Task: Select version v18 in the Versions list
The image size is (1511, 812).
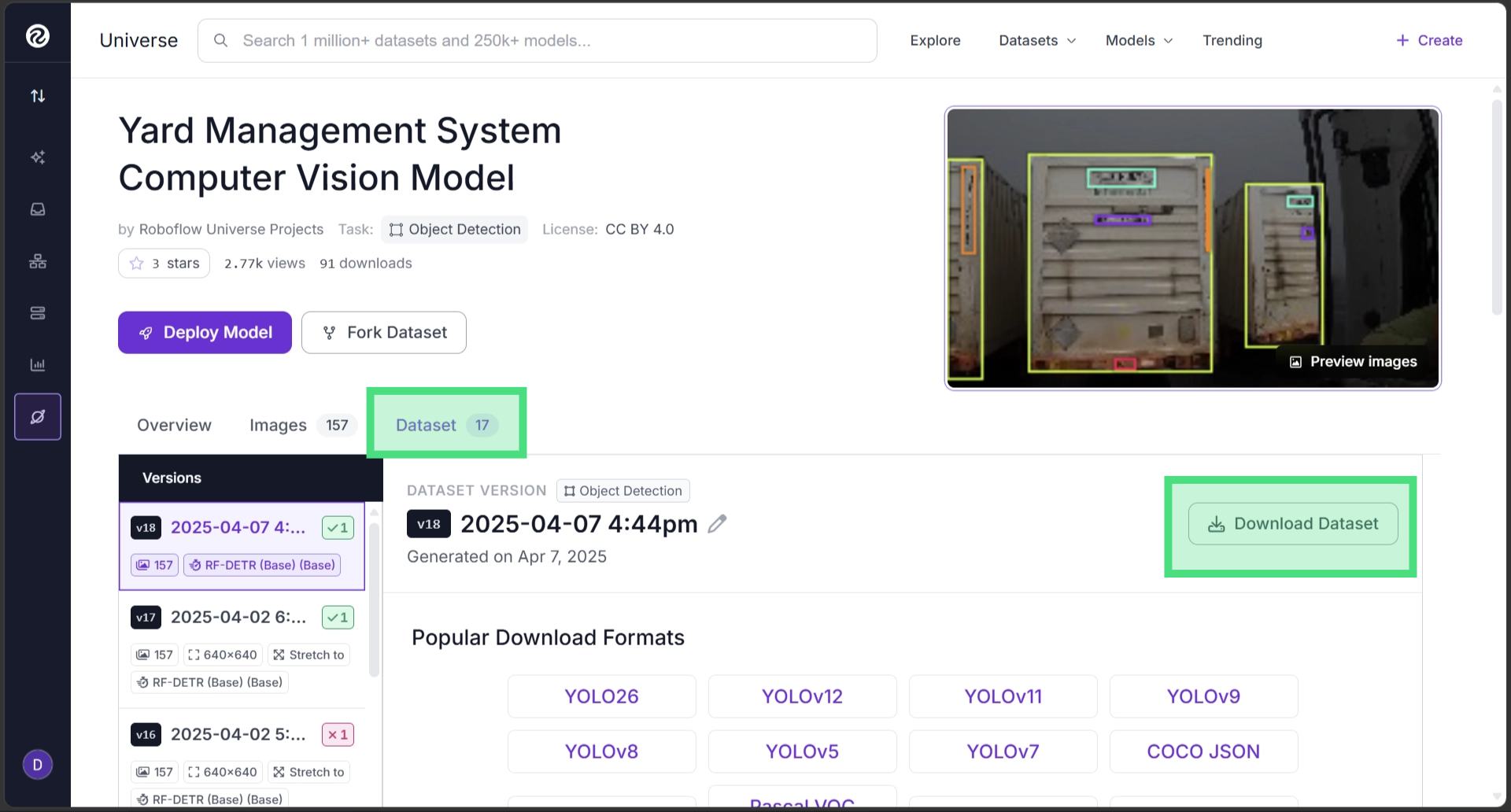Action: (x=242, y=546)
